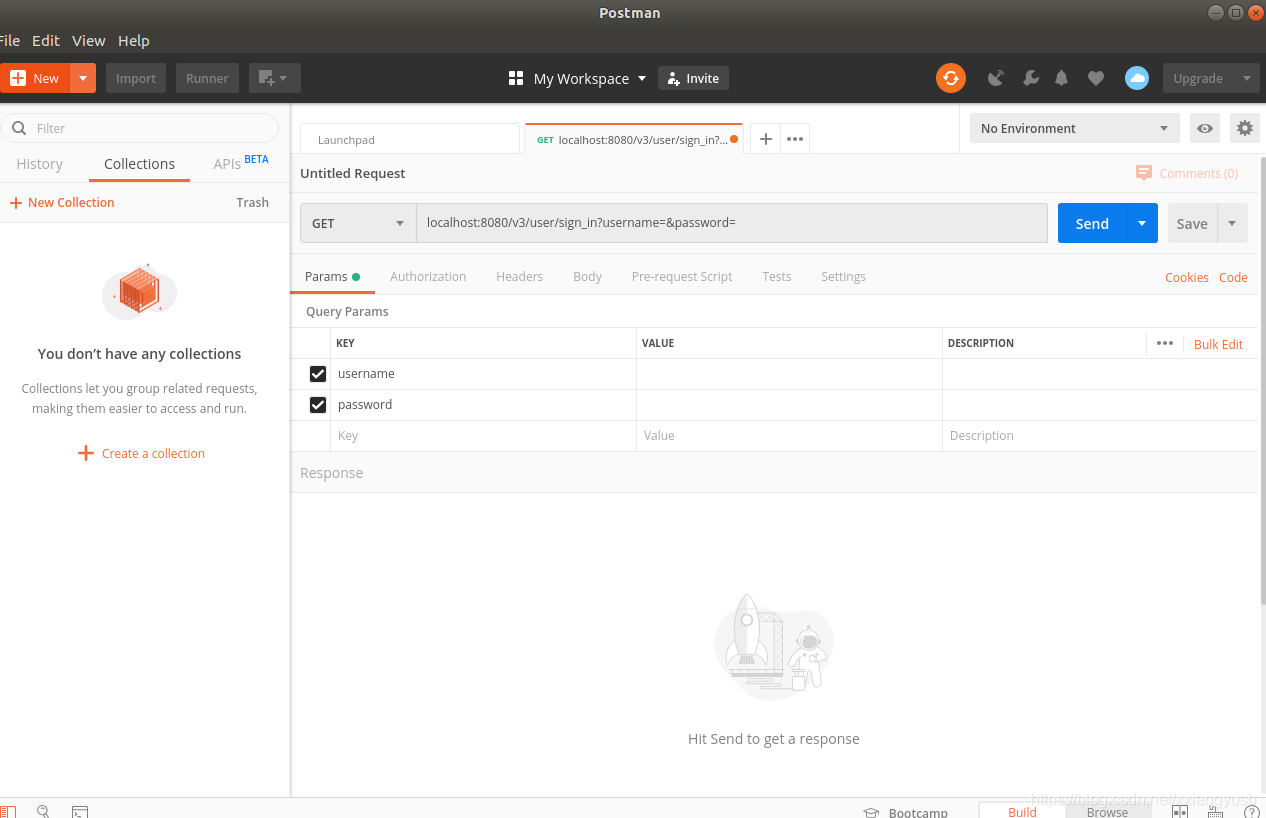Click the Comments speech bubble icon
Screen dimensions: 1266x818
(1144, 173)
